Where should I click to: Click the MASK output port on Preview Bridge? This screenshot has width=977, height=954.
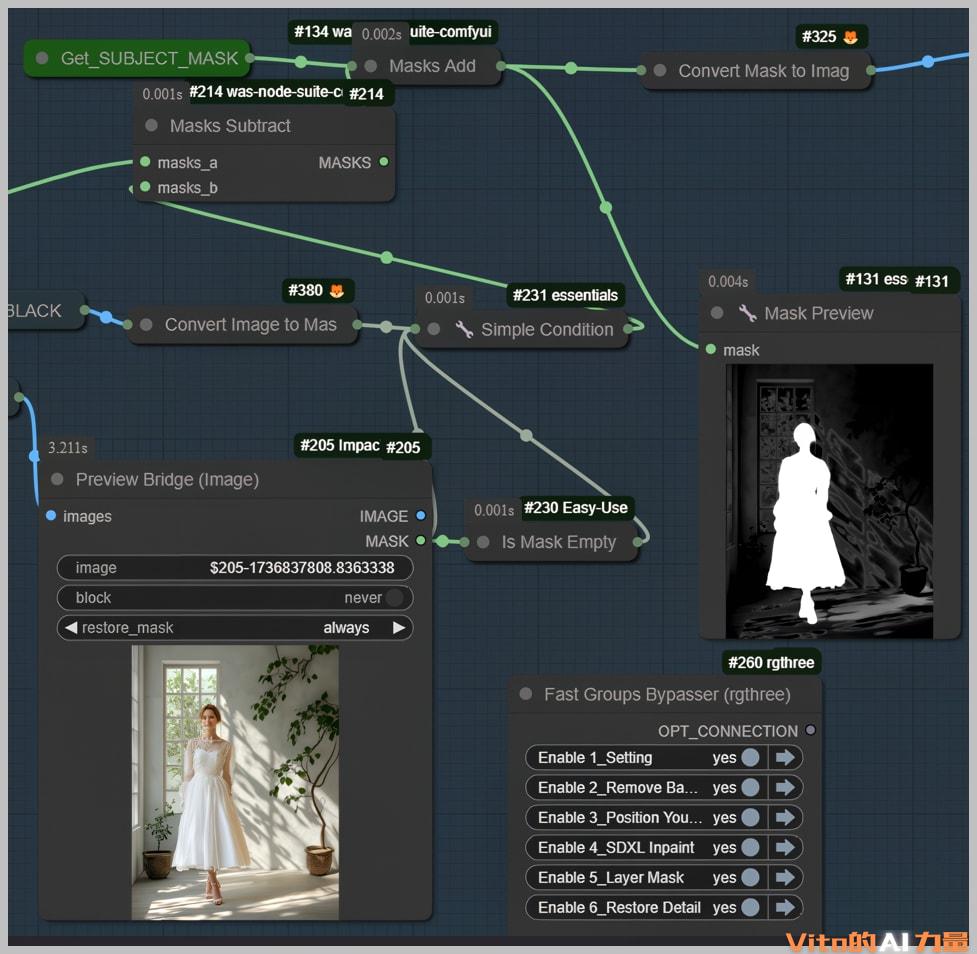[x=421, y=540]
